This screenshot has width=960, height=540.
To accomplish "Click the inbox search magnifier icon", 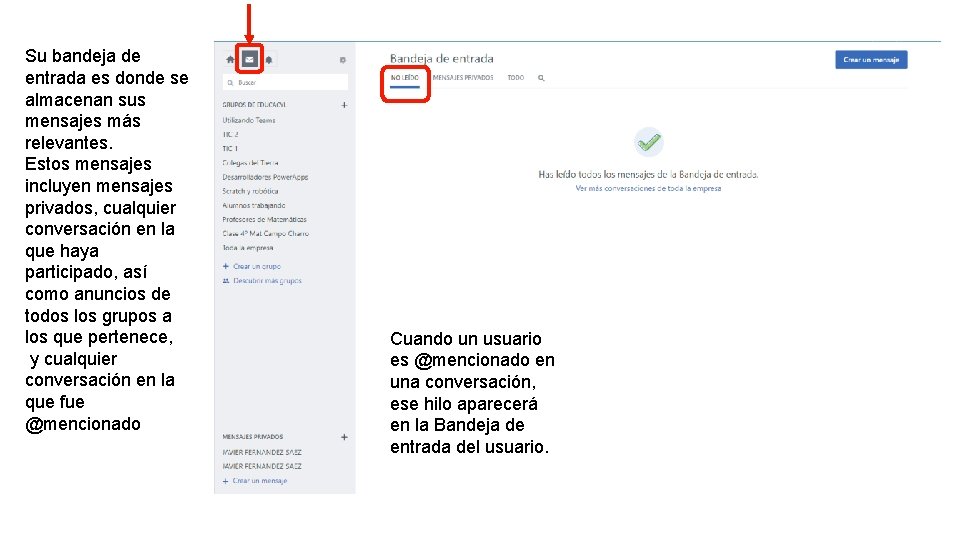I will [x=541, y=78].
